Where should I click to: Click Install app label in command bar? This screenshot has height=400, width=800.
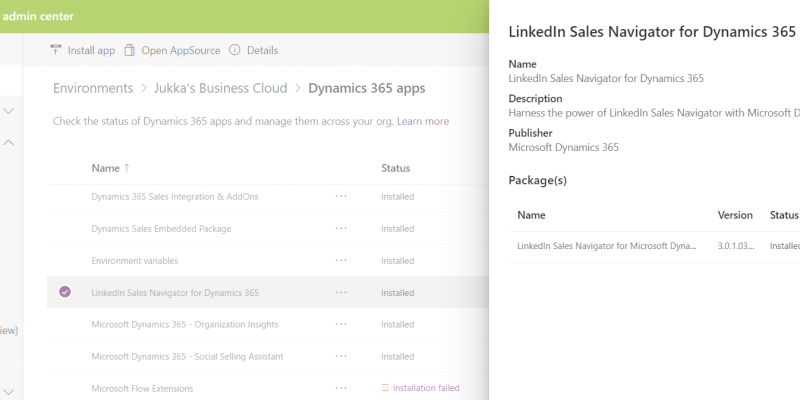coord(91,51)
